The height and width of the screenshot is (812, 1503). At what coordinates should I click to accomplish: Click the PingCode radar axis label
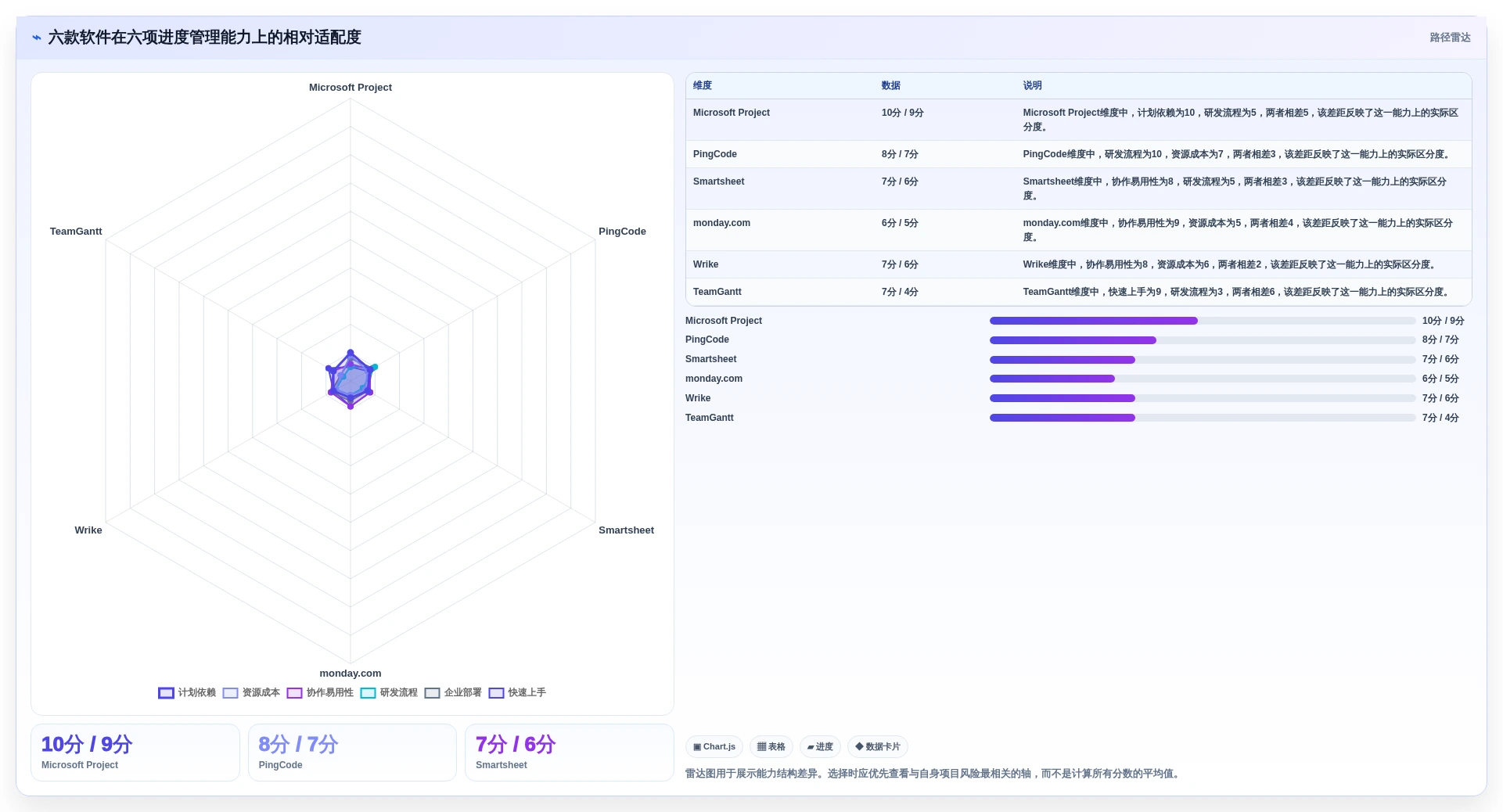coord(622,232)
